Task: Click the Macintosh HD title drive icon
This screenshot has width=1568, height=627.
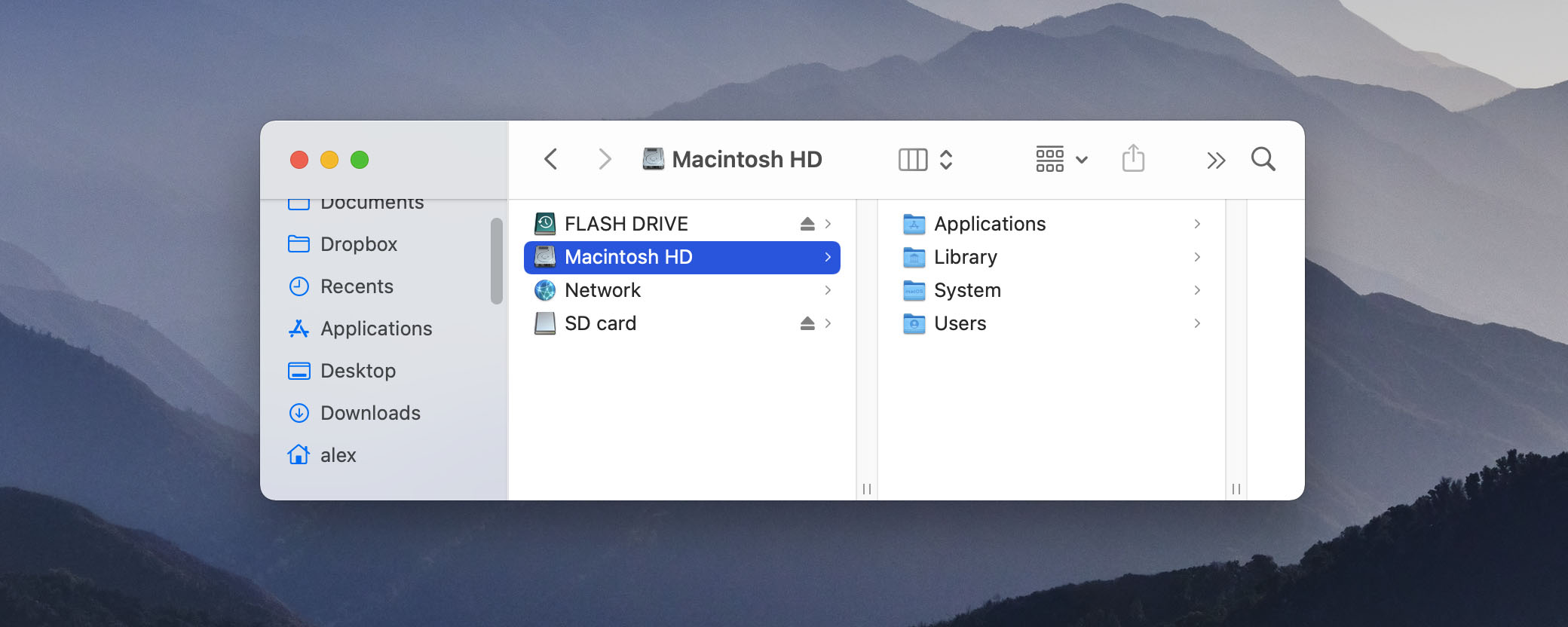Action: 653,159
